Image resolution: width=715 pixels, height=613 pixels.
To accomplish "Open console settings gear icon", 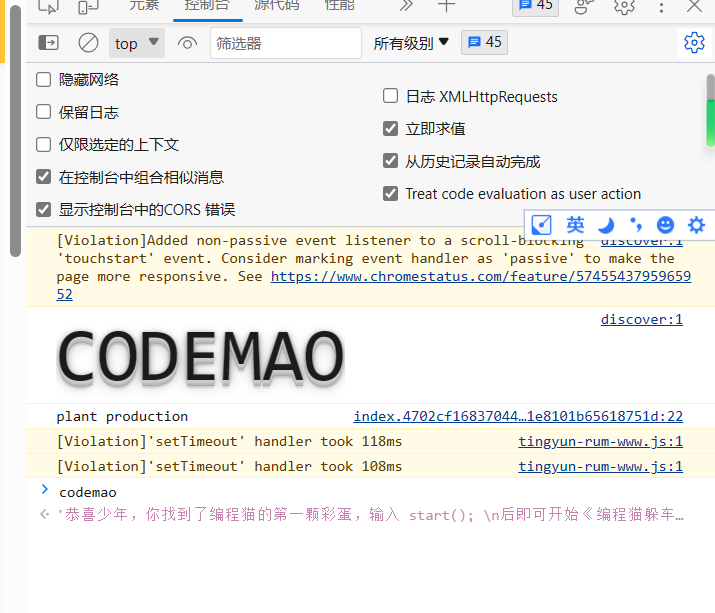I will tap(694, 43).
